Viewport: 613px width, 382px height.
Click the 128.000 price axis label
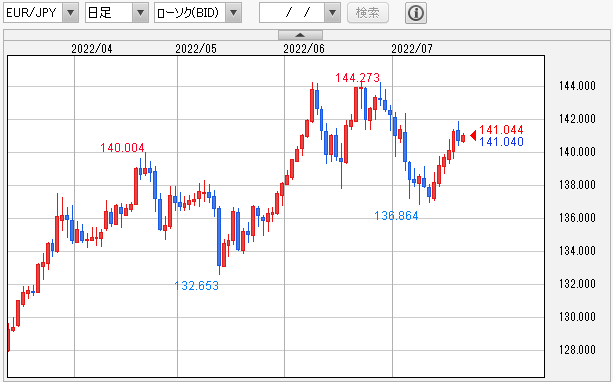coord(577,350)
